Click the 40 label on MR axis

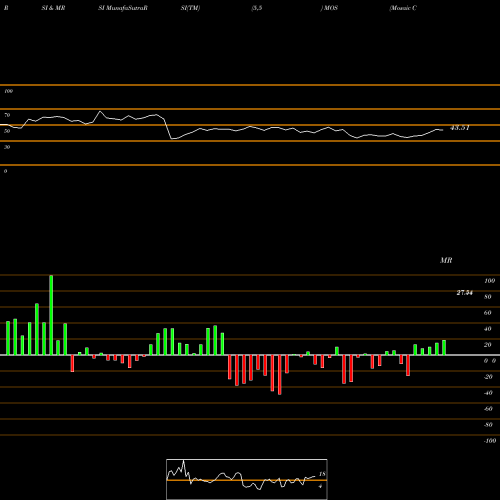pos(488,329)
